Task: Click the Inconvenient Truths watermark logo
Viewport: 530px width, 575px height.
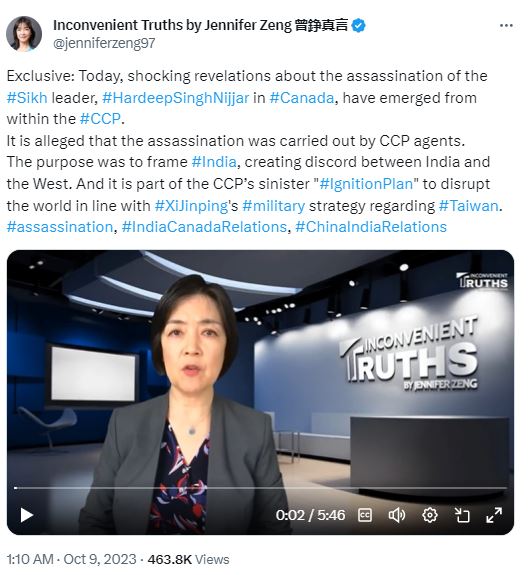Action: tap(483, 281)
